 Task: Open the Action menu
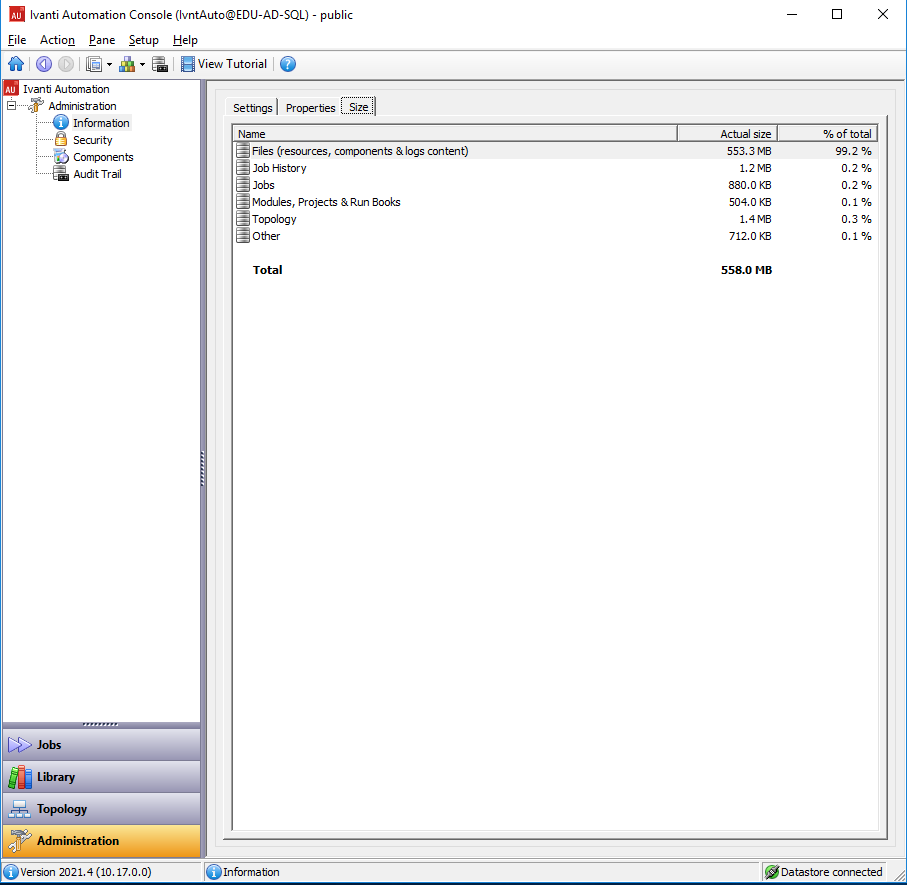(57, 40)
